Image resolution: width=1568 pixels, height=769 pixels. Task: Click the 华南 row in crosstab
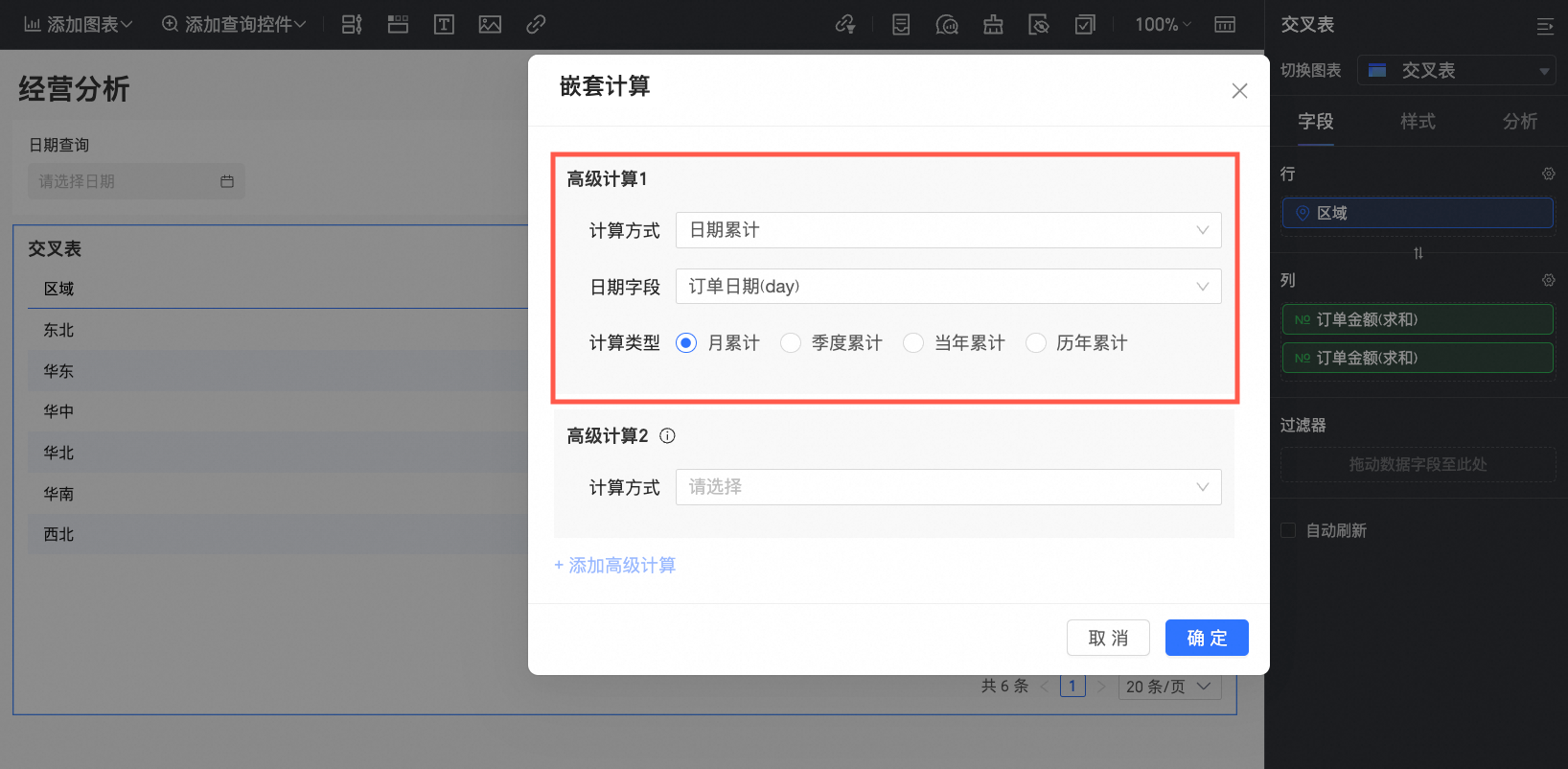[x=278, y=494]
